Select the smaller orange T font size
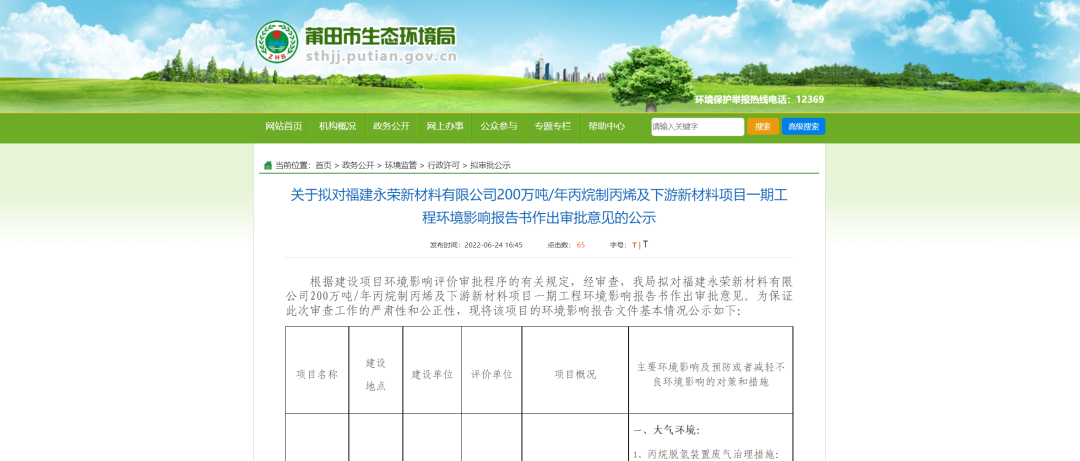Image resolution: width=1080 pixels, height=461 pixels. (633, 245)
